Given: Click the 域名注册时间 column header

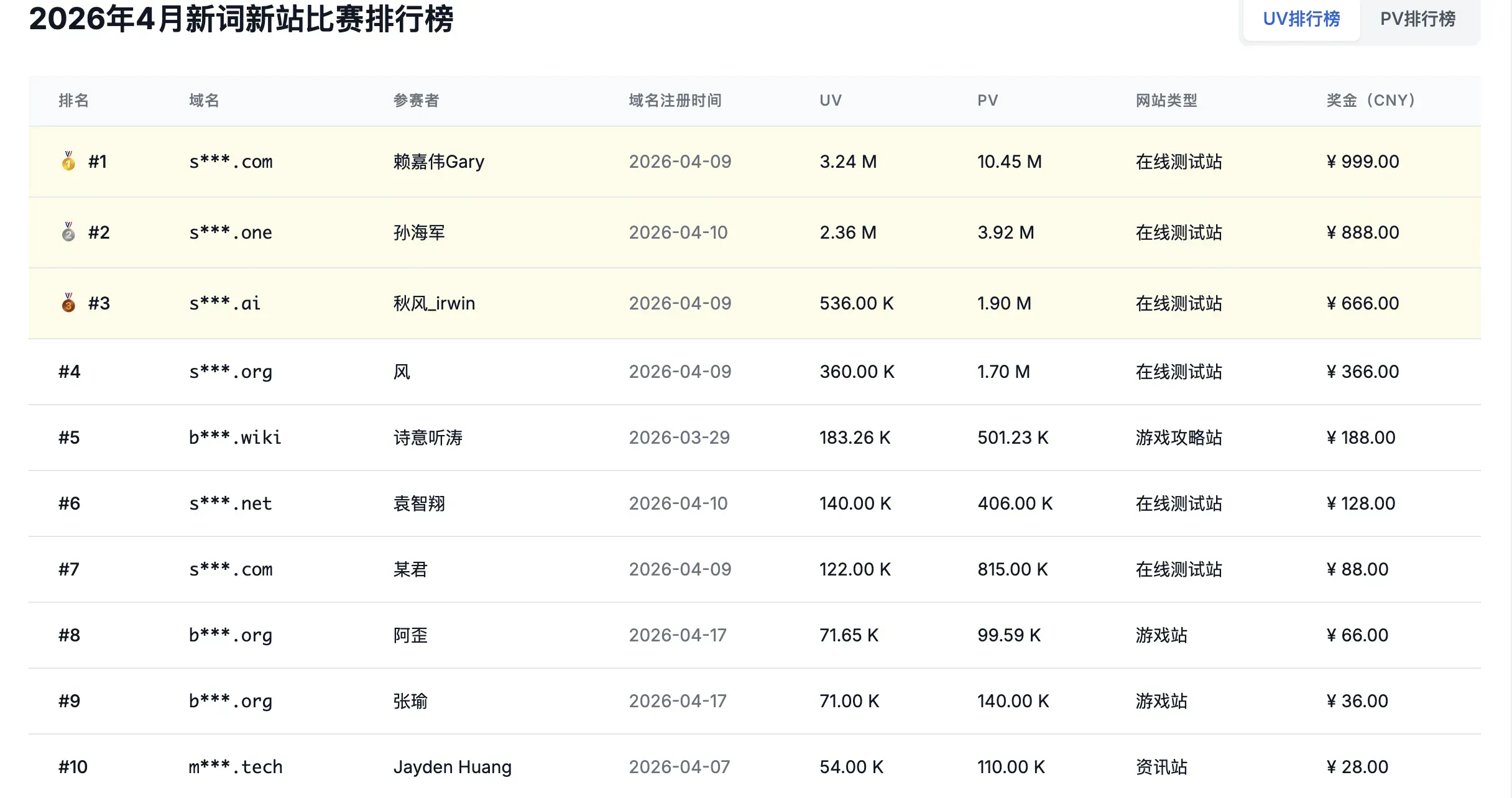Looking at the screenshot, I should point(675,100).
